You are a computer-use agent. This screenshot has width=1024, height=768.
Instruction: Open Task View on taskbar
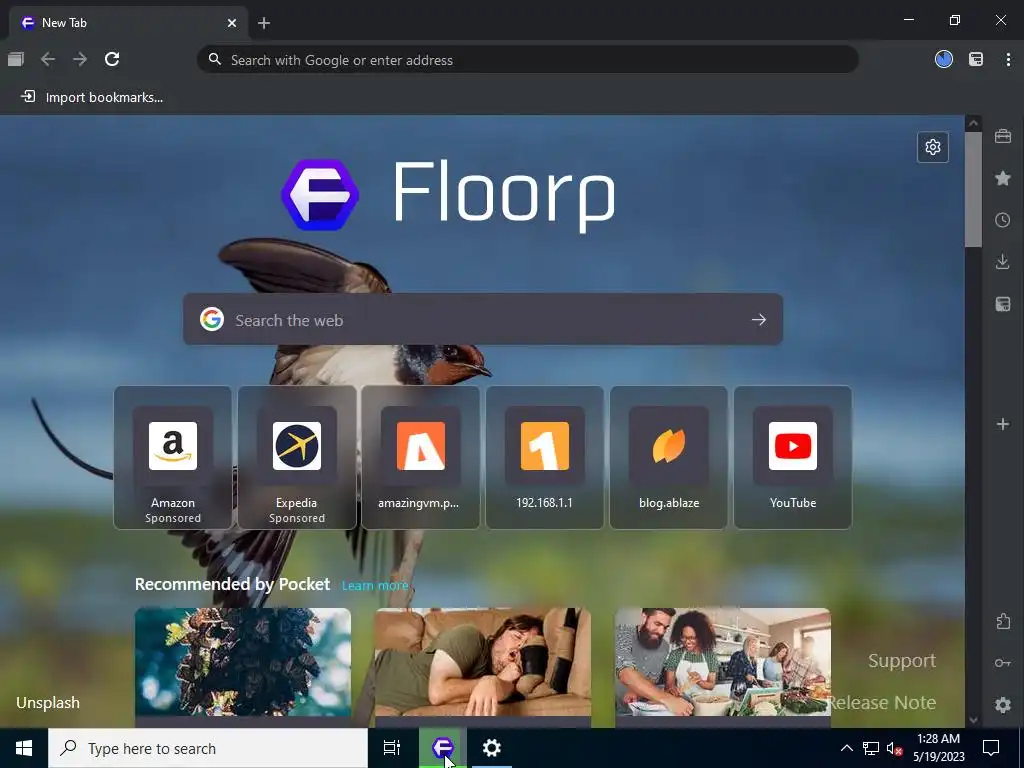[x=392, y=748]
